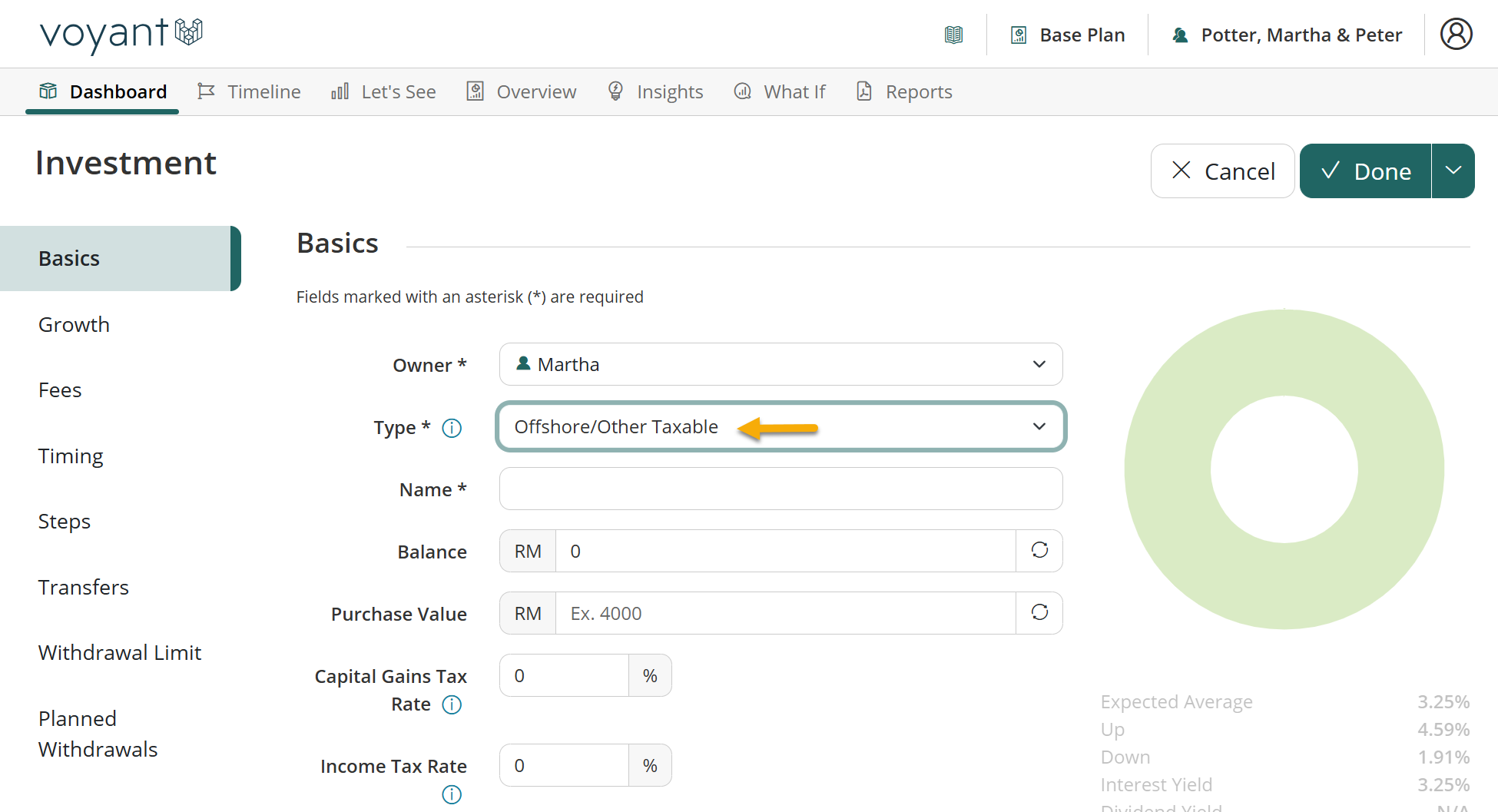
Task: Select Withdrawal Limit in the sidebar
Action: tap(120, 652)
